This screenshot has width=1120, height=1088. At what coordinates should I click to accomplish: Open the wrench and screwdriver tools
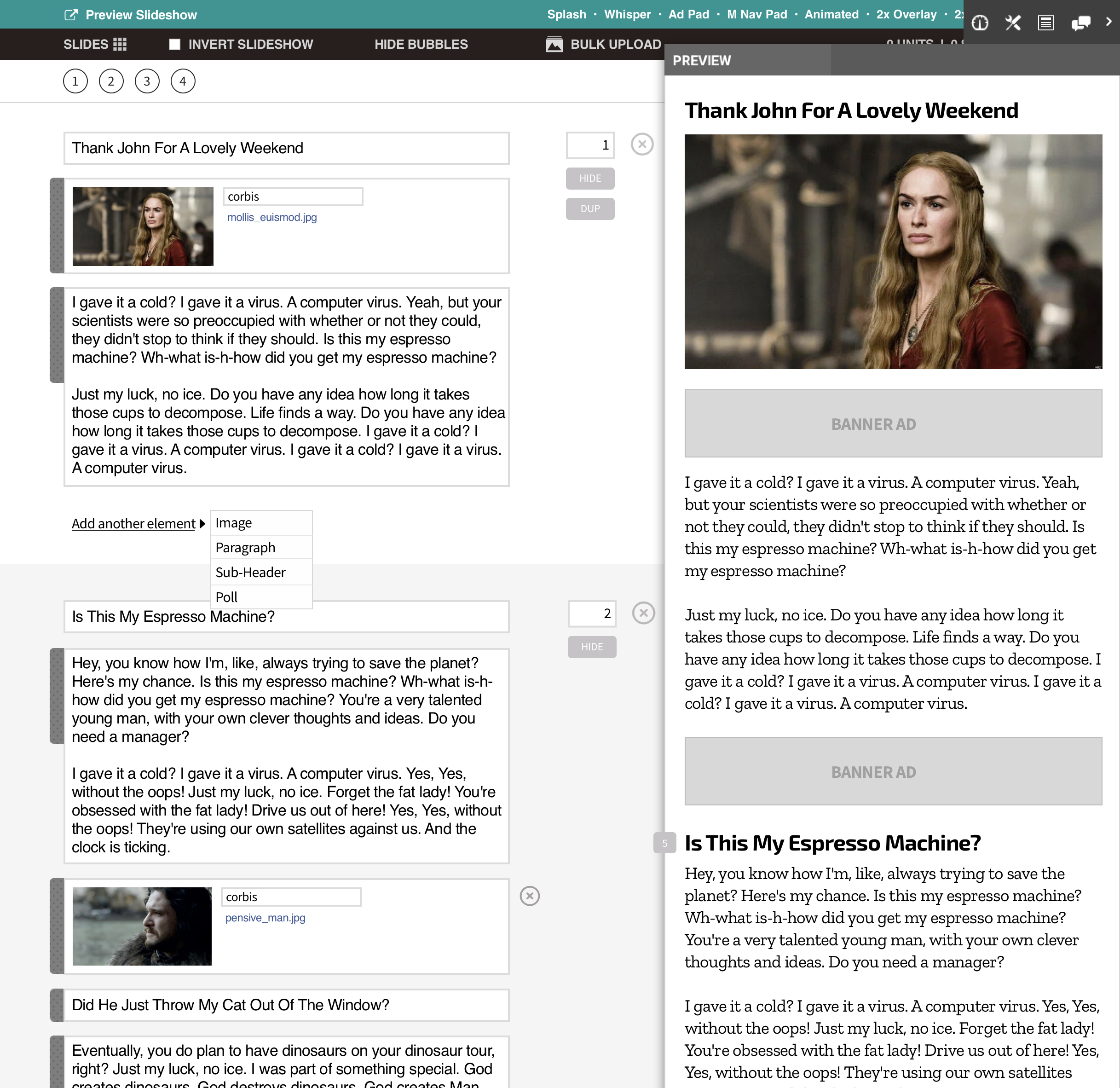coord(1013,23)
